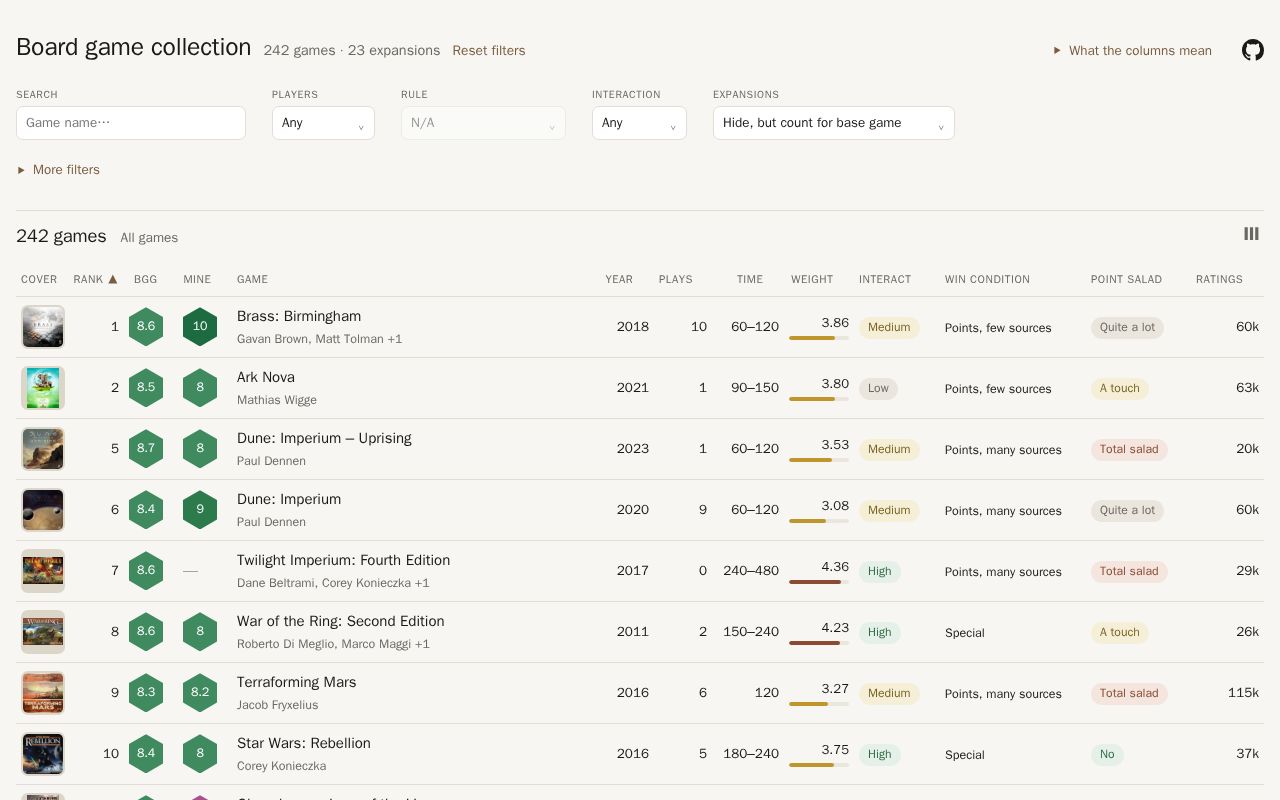The width and height of the screenshot is (1280, 800).
Task: Expand More filters
Action: [58, 170]
